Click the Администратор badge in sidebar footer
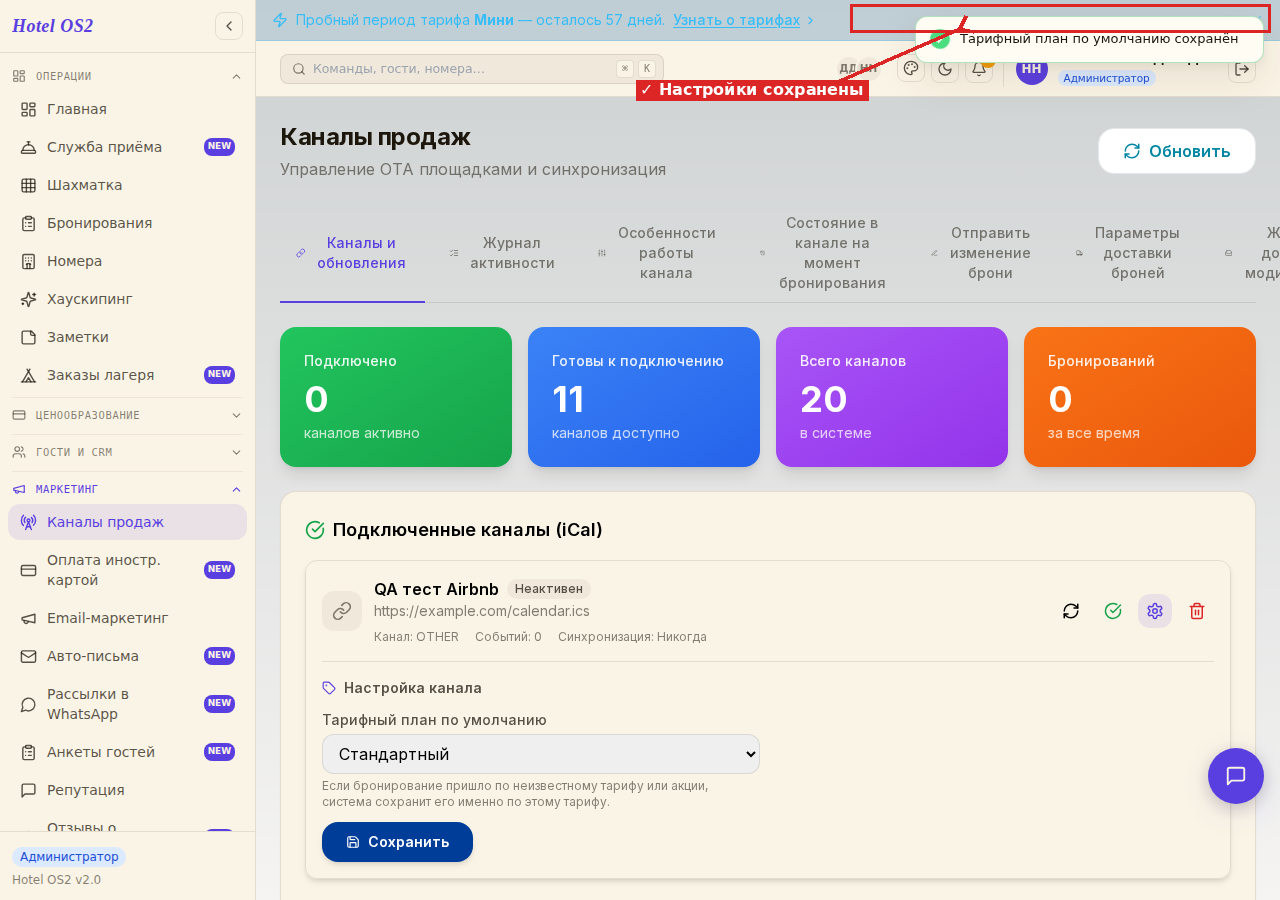The height and width of the screenshot is (900, 1280). (x=69, y=857)
